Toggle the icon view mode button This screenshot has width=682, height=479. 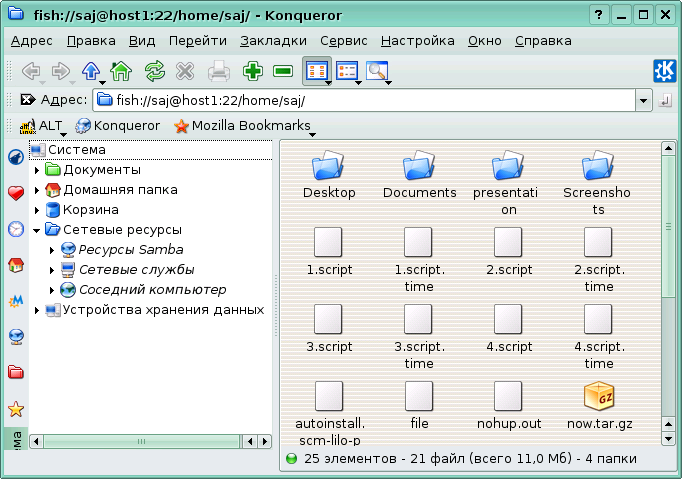(x=316, y=71)
